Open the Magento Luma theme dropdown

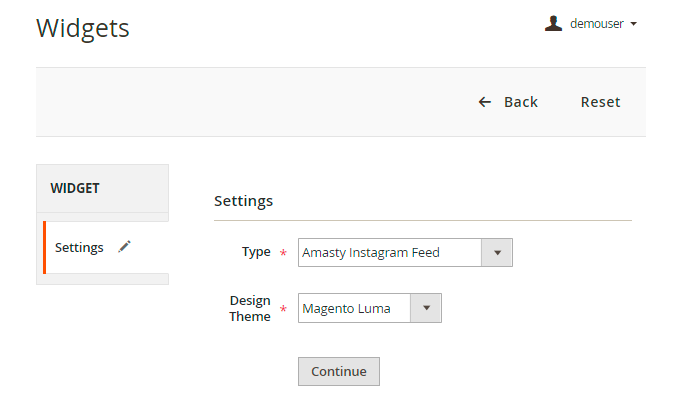pyautogui.click(x=355, y=309)
